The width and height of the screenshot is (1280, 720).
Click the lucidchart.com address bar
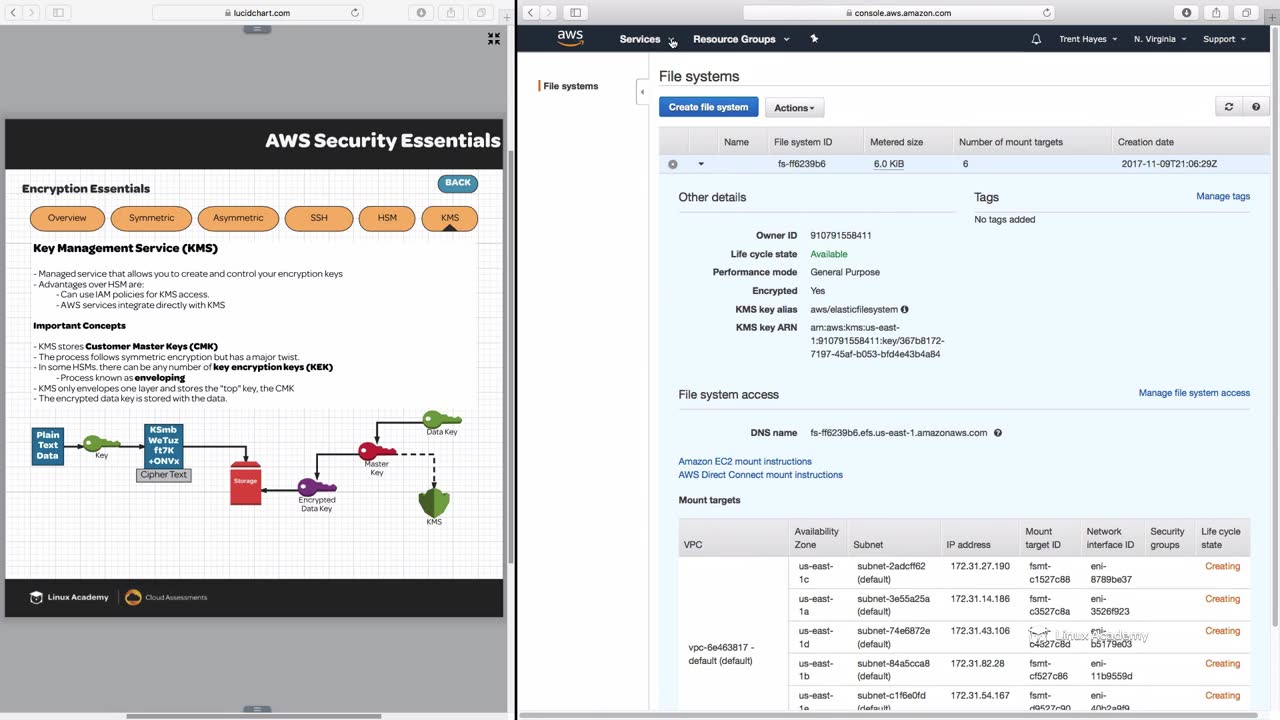258,13
